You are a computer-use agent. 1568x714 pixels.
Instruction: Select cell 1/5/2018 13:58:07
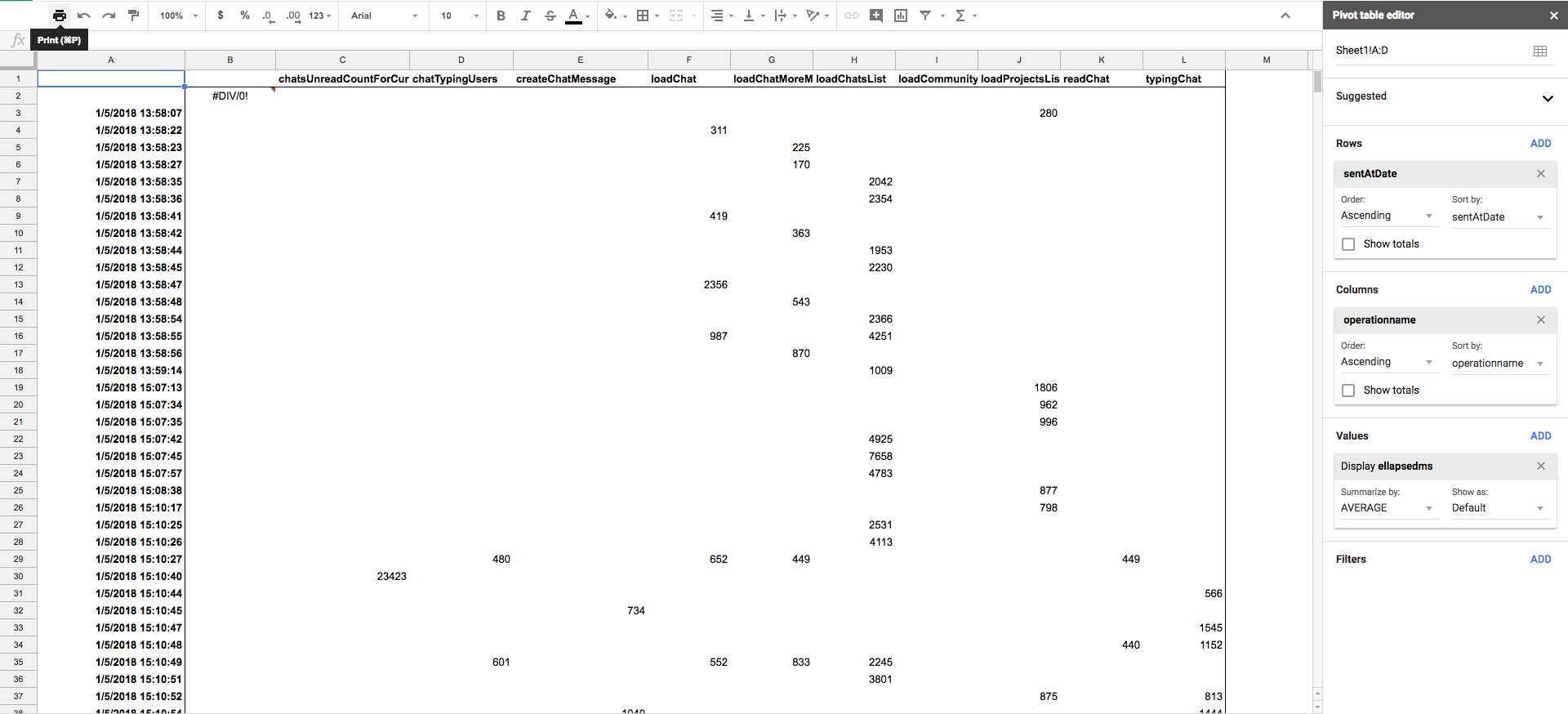tap(111, 113)
